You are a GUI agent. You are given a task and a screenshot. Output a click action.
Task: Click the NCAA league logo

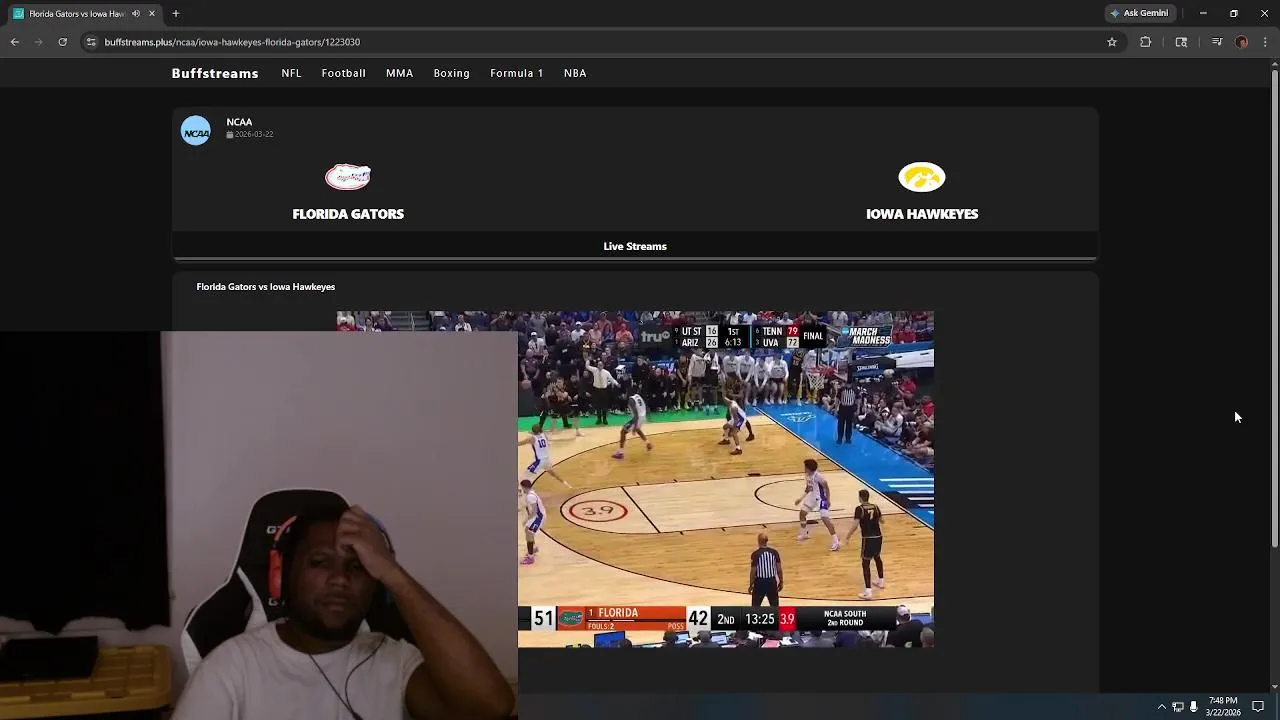(196, 131)
